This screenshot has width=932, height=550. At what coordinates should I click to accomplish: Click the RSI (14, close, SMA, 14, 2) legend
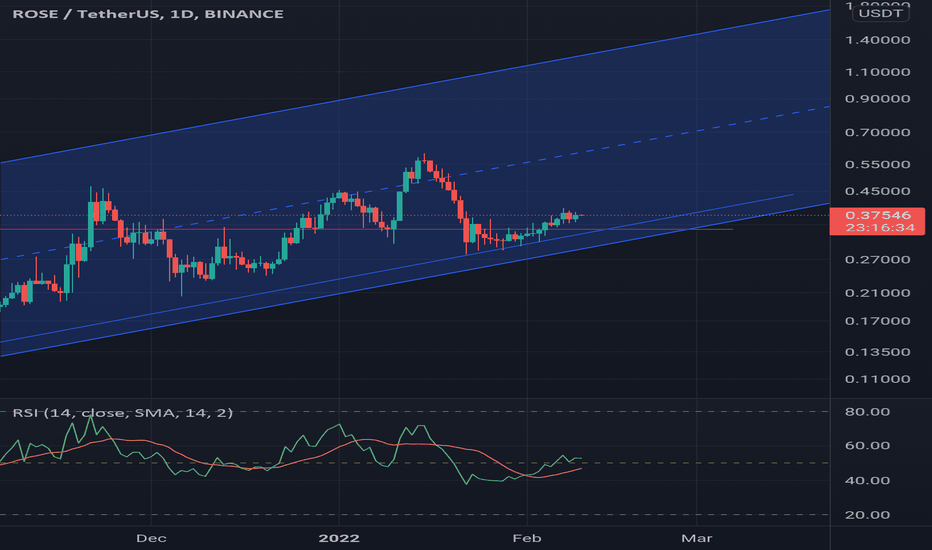pyautogui.click(x=122, y=413)
